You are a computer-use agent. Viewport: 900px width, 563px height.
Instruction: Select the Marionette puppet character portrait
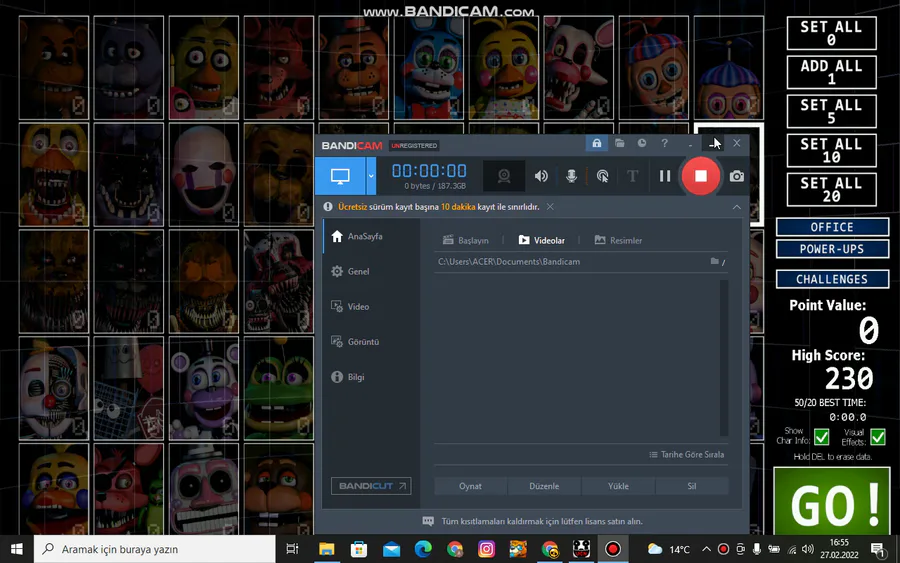203,174
